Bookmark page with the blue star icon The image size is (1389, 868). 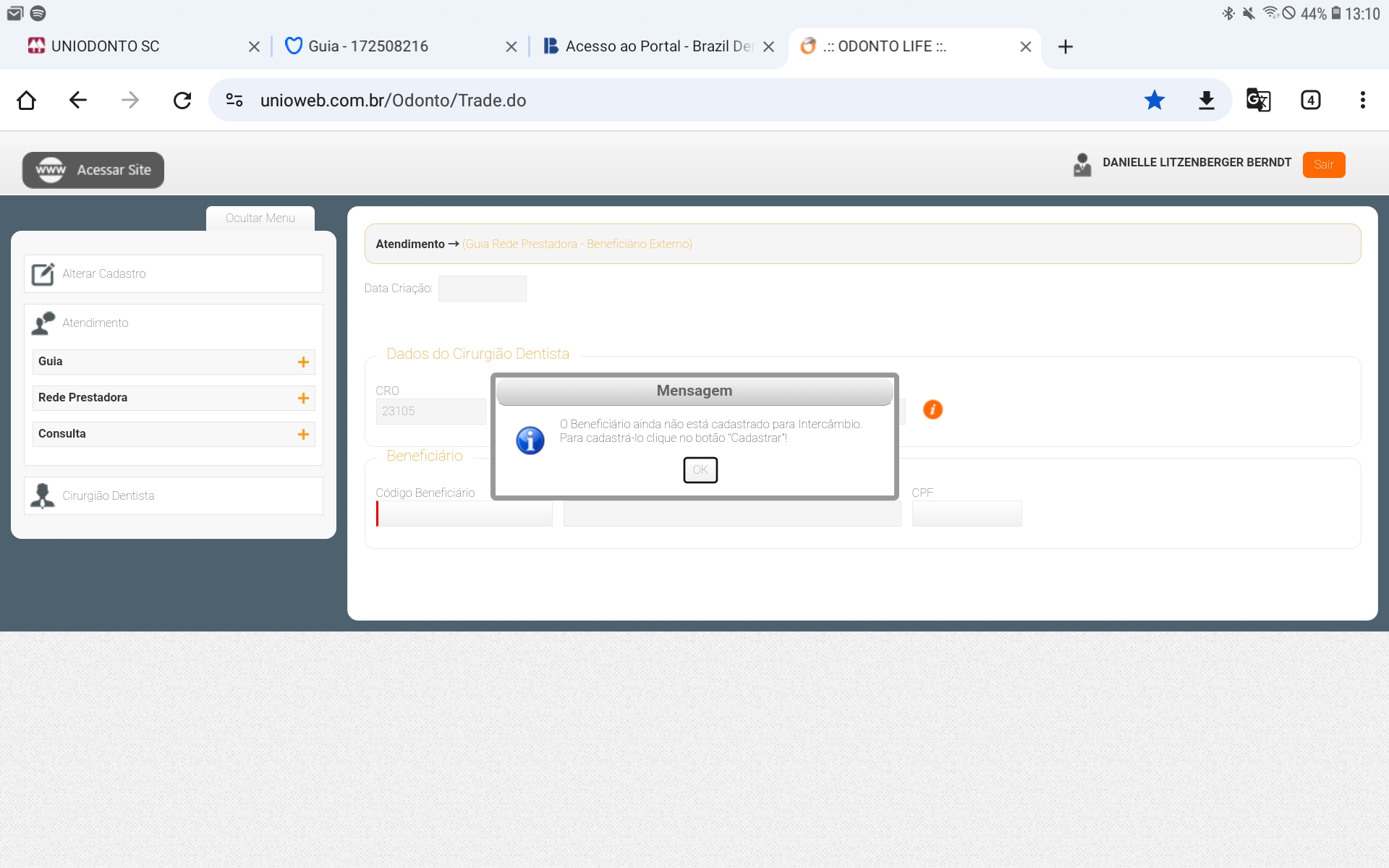(x=1154, y=100)
